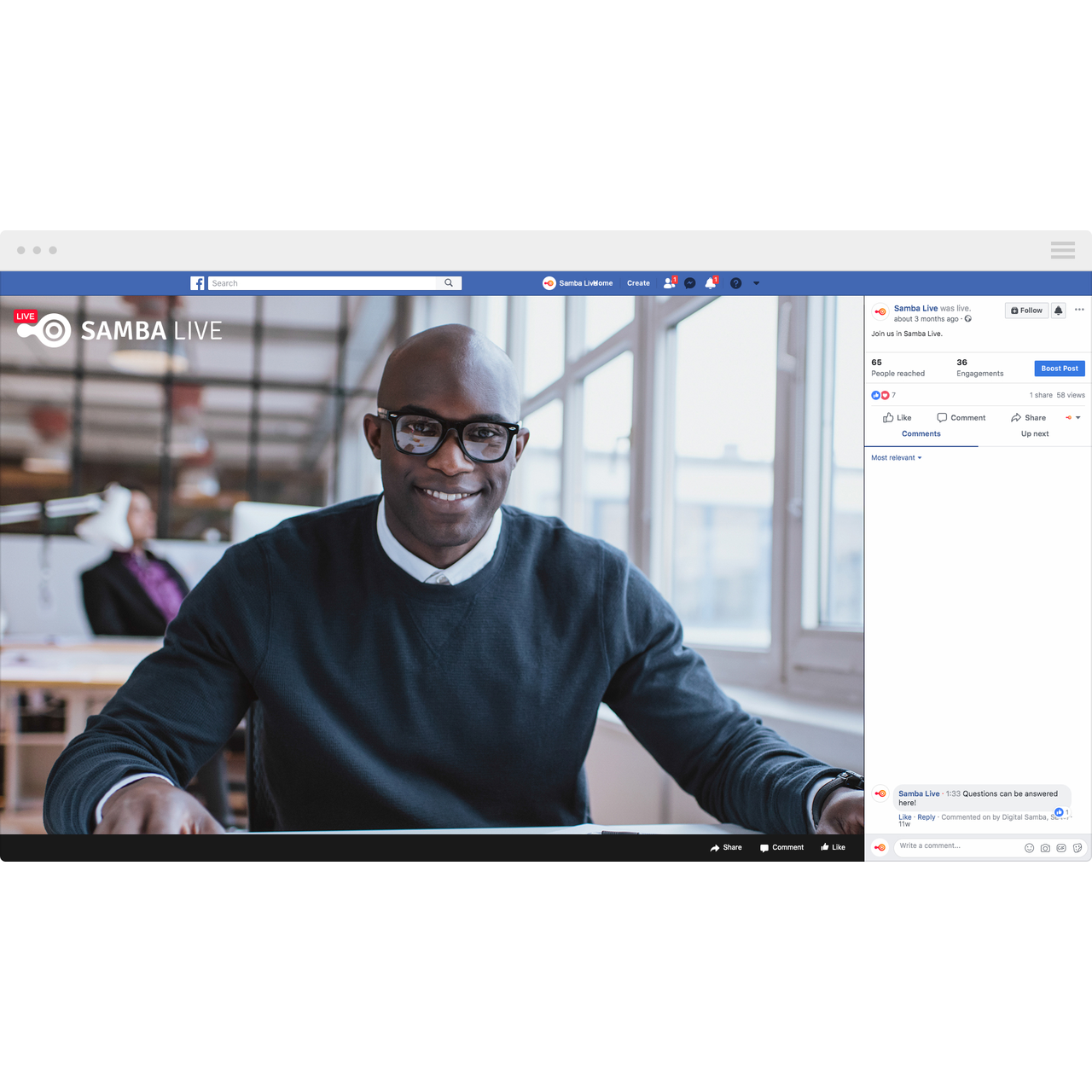This screenshot has height=1092, width=1092.
Task: Toggle Like on the post
Action: click(897, 418)
